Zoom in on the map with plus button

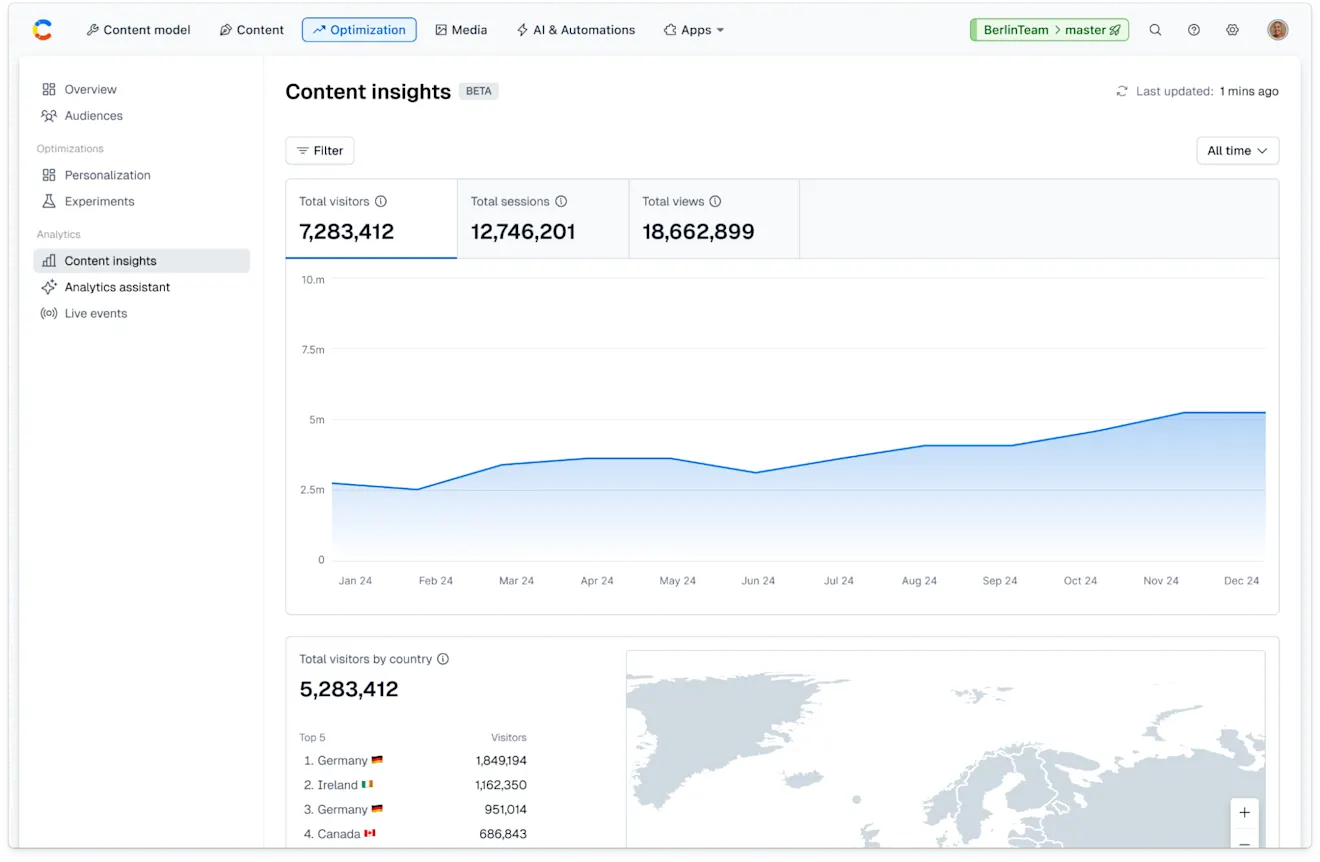click(x=1244, y=812)
